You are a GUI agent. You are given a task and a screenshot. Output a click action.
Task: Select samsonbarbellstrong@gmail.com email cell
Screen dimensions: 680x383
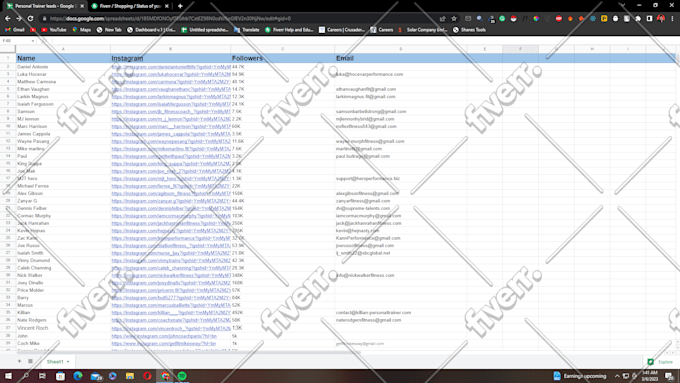click(401, 111)
